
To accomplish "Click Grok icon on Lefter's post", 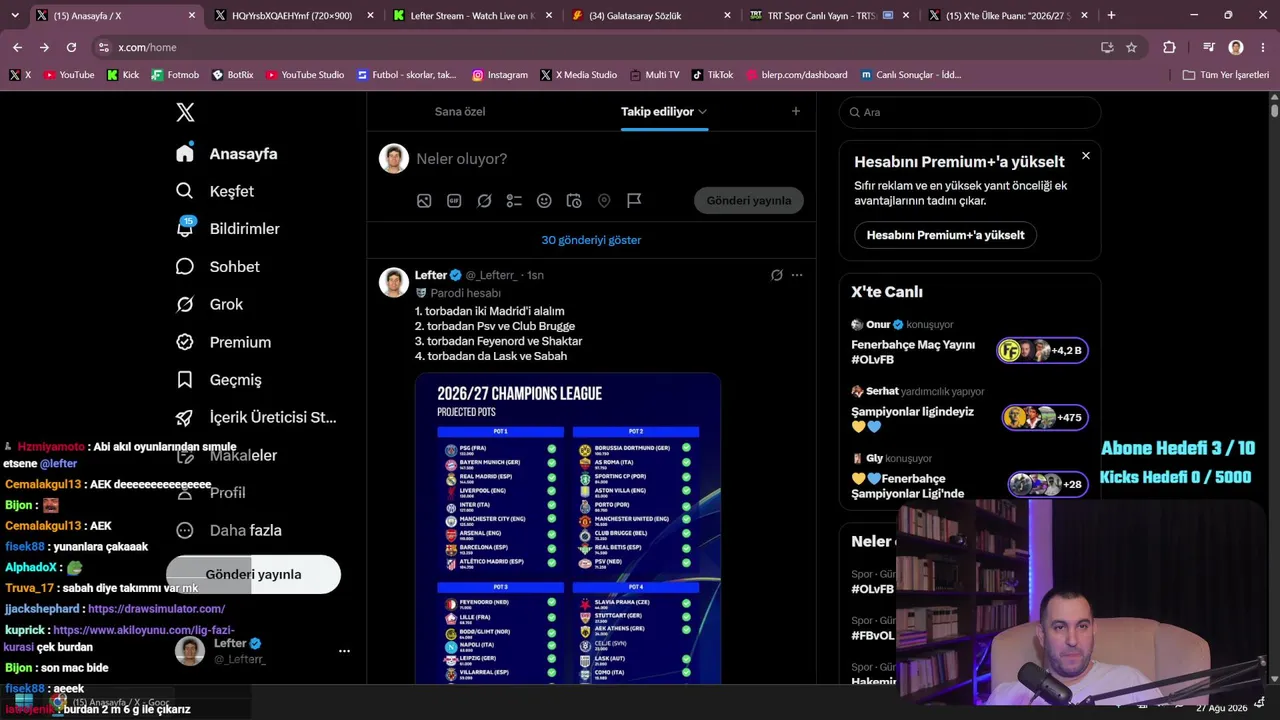I will (x=777, y=275).
